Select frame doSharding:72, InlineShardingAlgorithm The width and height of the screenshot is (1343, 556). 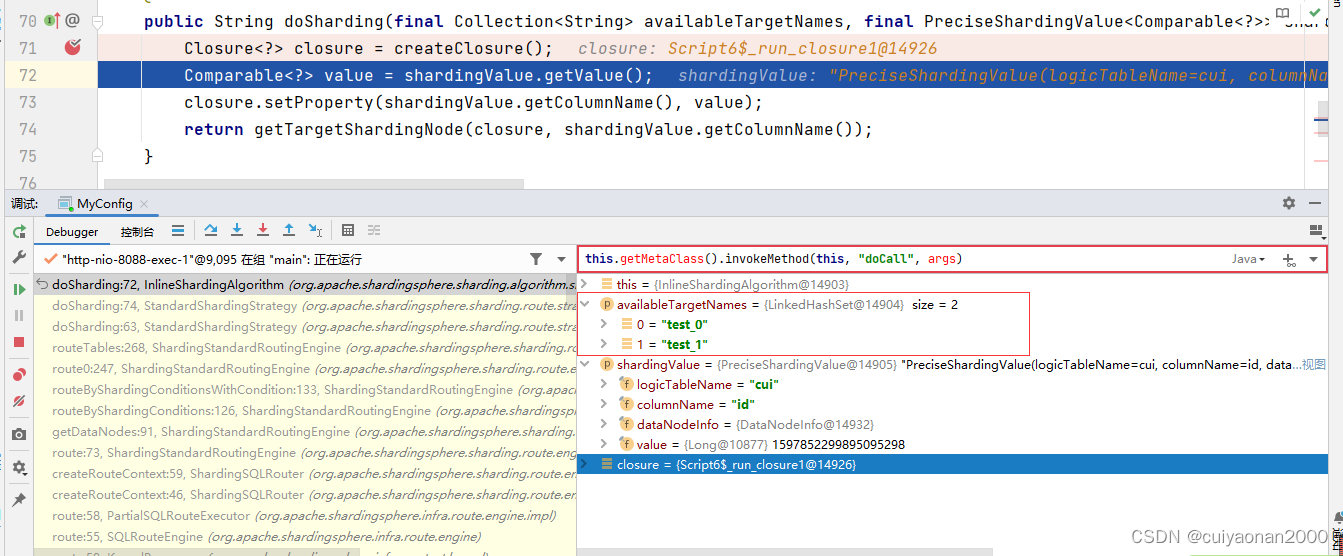click(x=305, y=285)
